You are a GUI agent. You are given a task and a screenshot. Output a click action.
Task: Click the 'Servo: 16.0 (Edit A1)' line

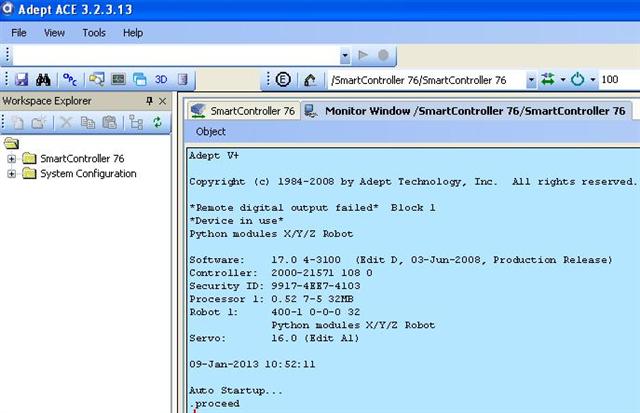[274, 338]
